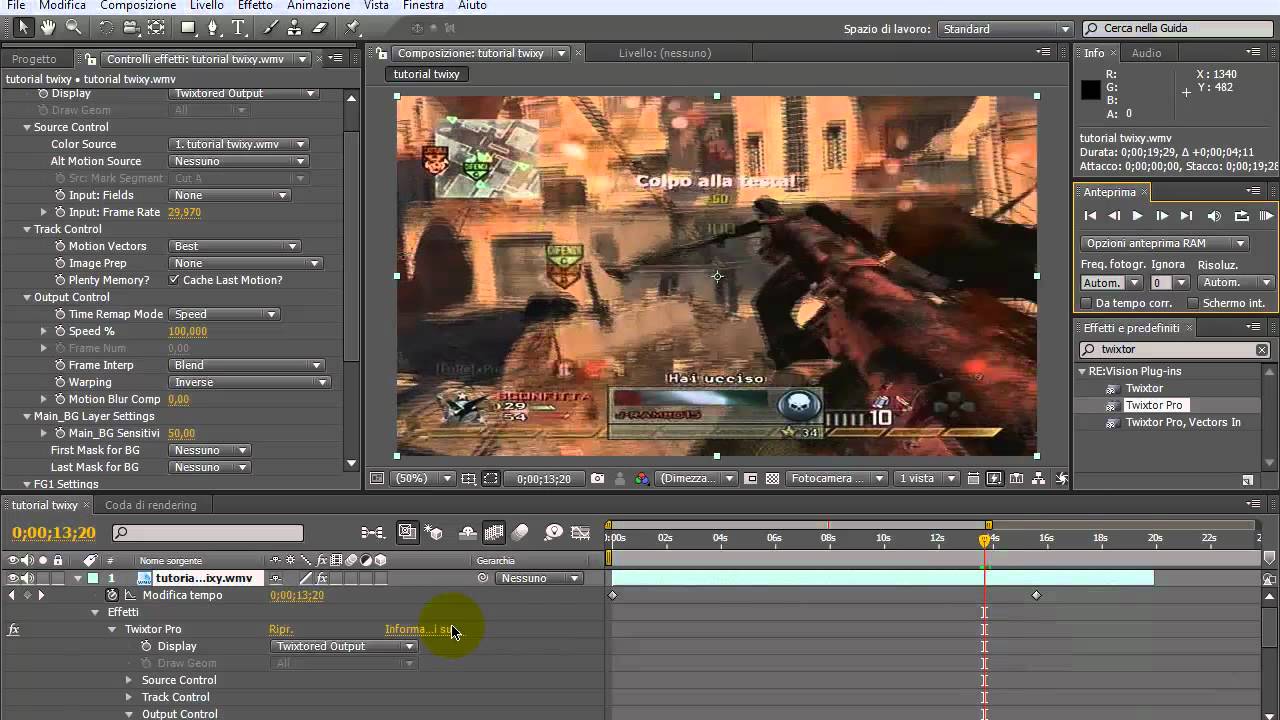Image resolution: width=1280 pixels, height=720 pixels.
Task: Open Frame Interp Blend dropdown
Action: tap(247, 365)
